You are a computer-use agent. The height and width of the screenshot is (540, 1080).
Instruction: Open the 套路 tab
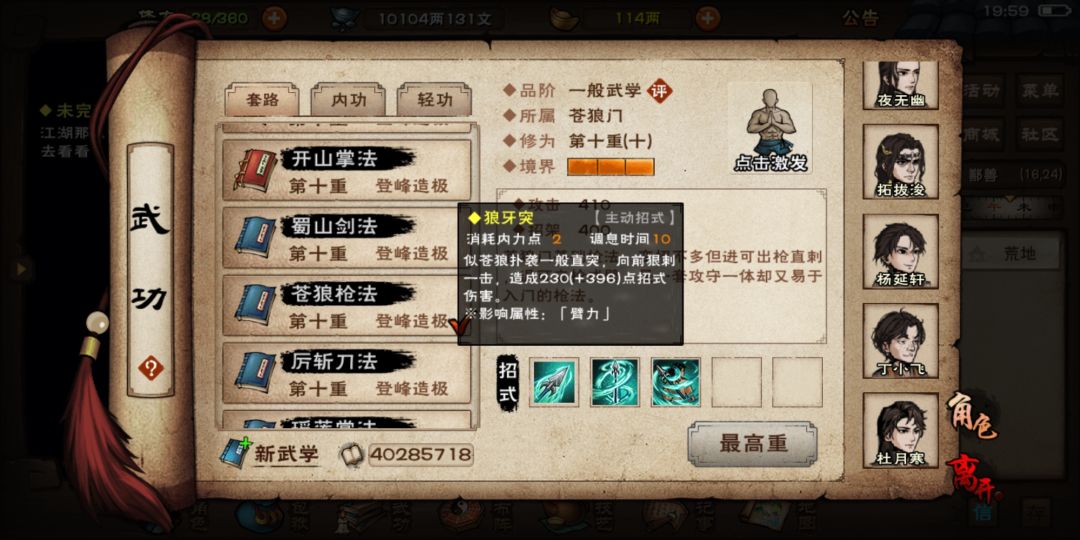262,100
